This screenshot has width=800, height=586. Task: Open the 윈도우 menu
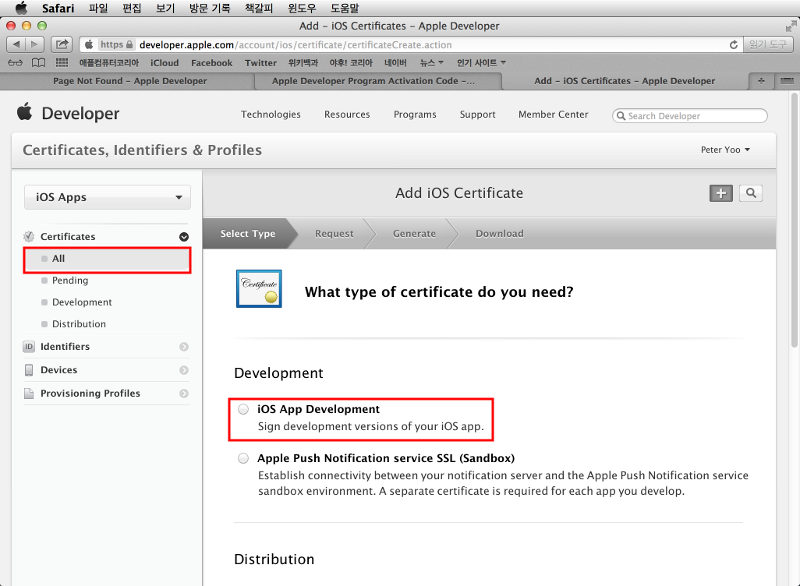point(302,8)
